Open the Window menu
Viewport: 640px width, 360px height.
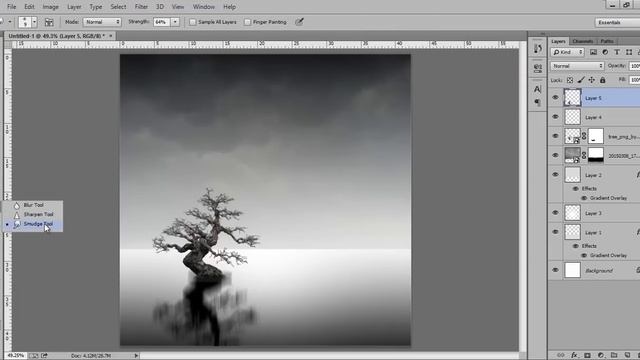pos(204,7)
